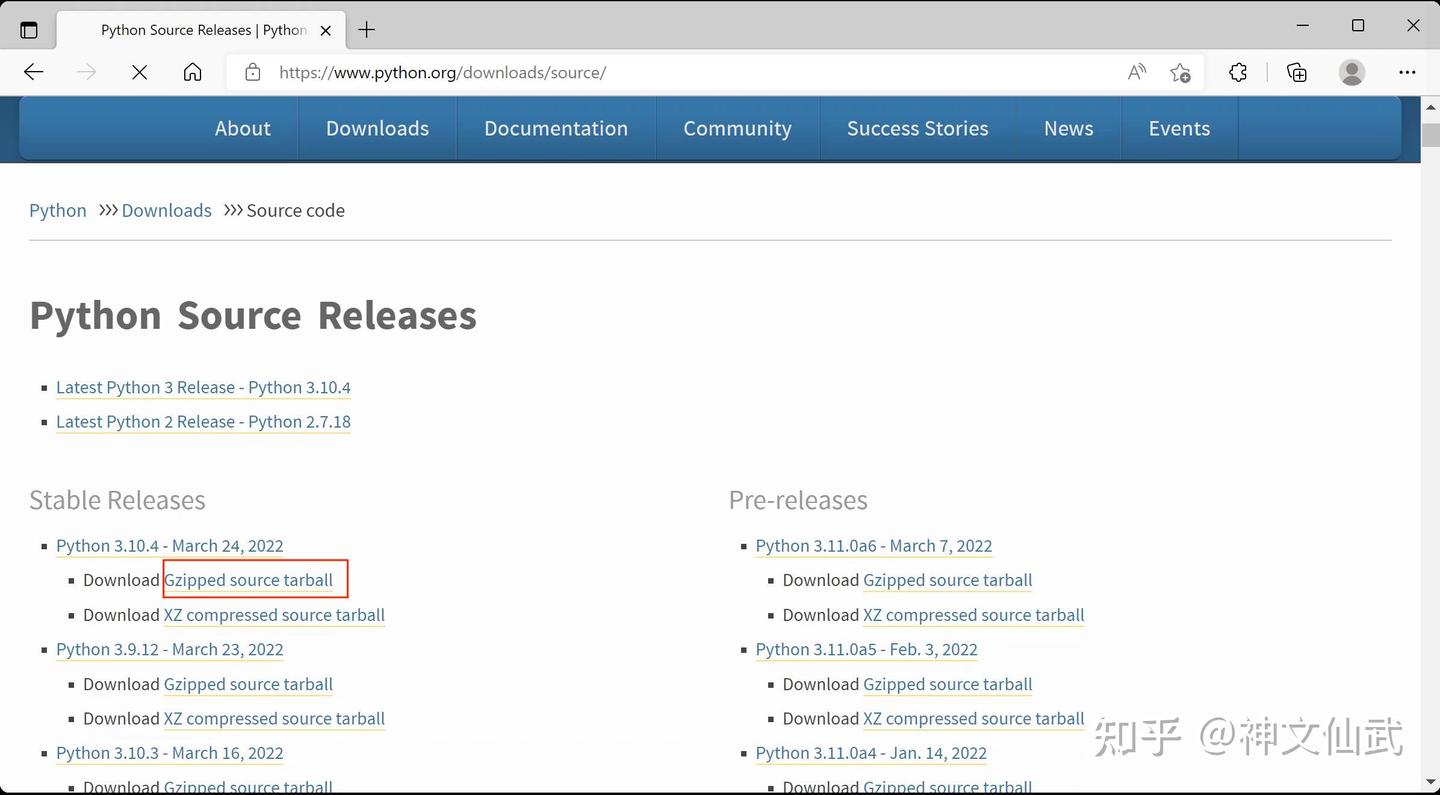Add this page to favorites

pyautogui.click(x=1181, y=72)
